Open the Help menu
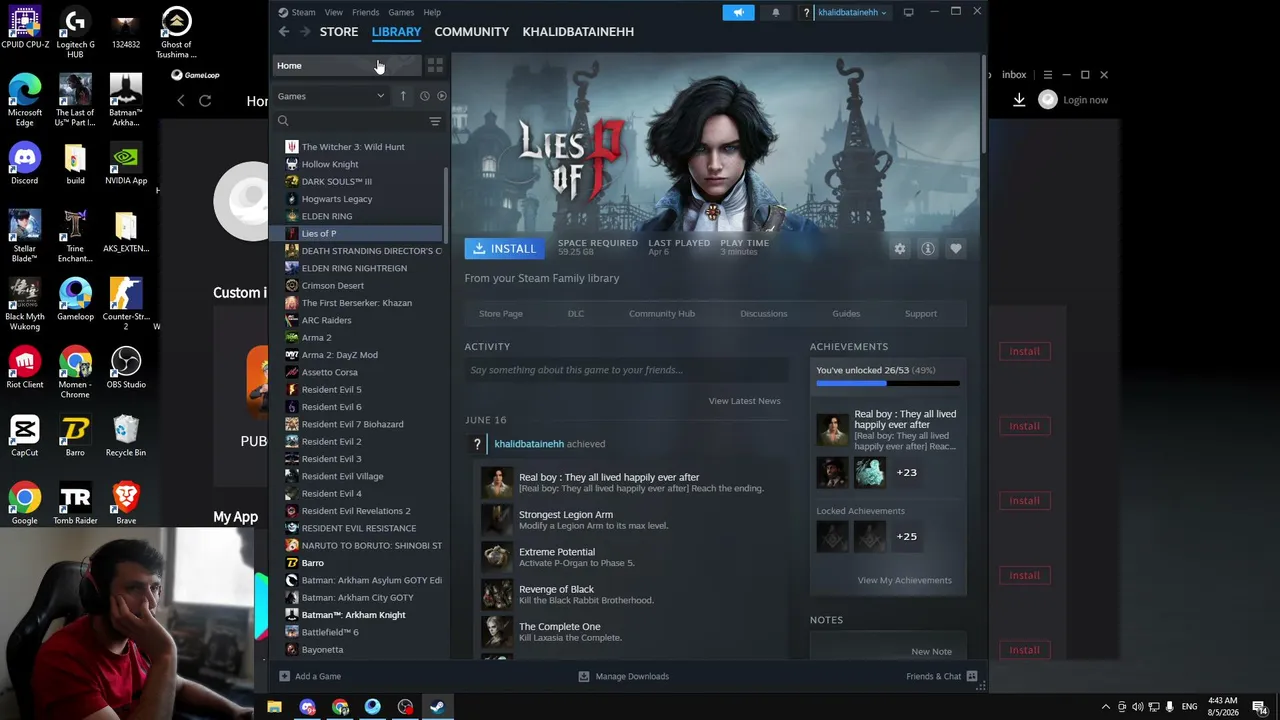The width and height of the screenshot is (1280, 720). click(432, 12)
